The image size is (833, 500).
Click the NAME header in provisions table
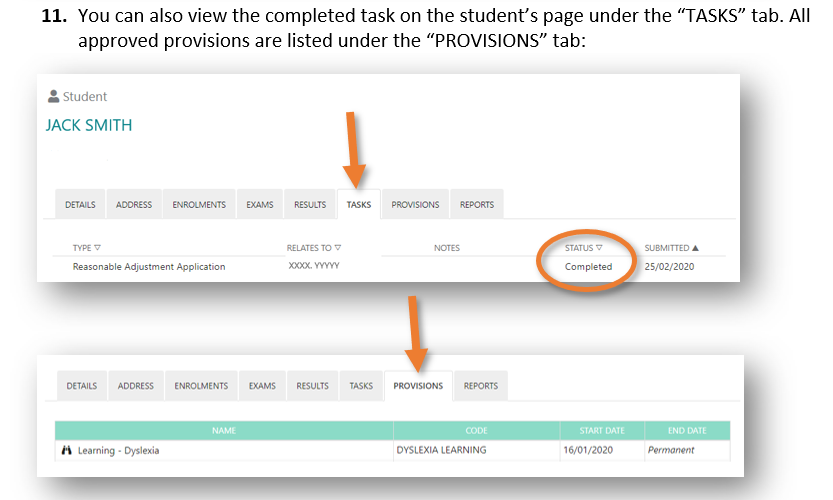click(x=224, y=431)
